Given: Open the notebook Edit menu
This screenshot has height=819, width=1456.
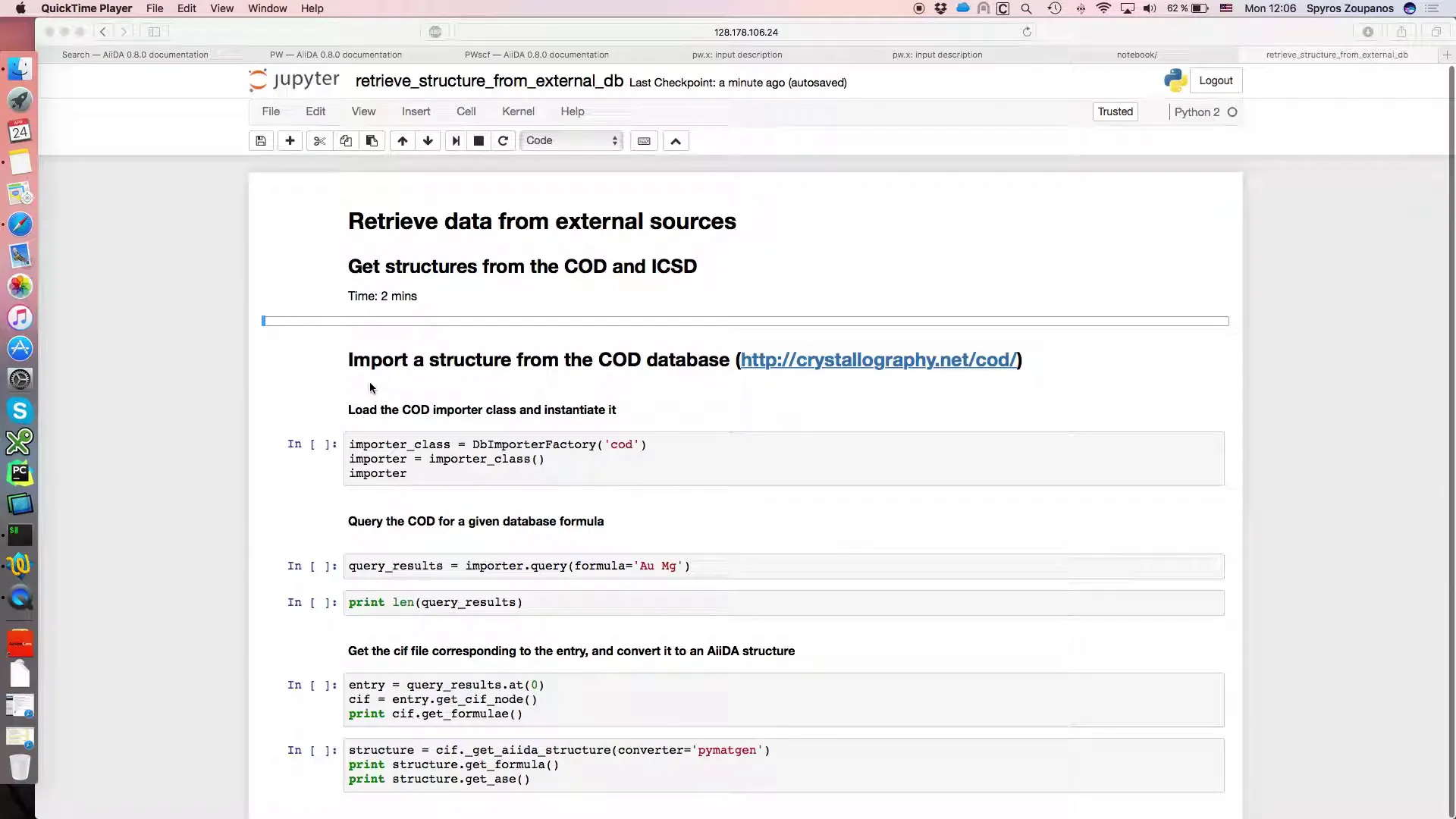Looking at the screenshot, I should coord(315,111).
